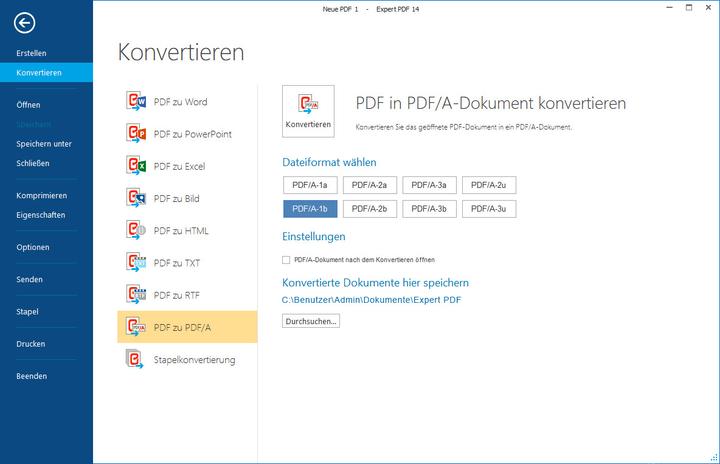Screen dimensions: 720x464
Task: Open the Öffnen sidebar item
Action: [28, 105]
